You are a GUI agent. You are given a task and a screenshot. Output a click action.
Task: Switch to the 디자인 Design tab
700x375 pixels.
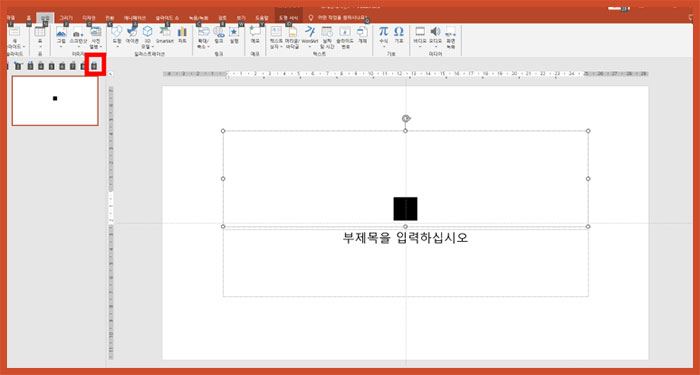click(89, 18)
